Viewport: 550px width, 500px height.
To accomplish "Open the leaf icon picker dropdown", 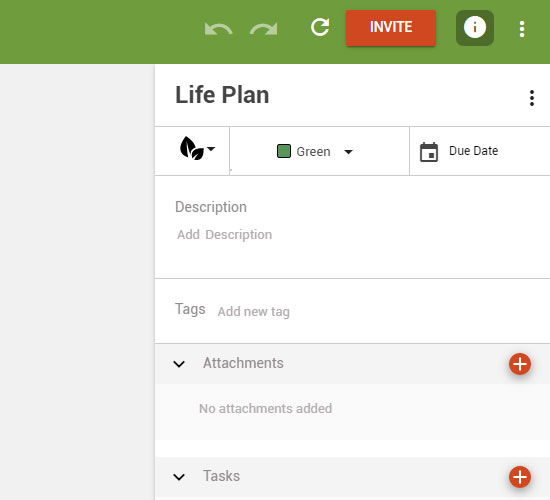I will (x=211, y=149).
